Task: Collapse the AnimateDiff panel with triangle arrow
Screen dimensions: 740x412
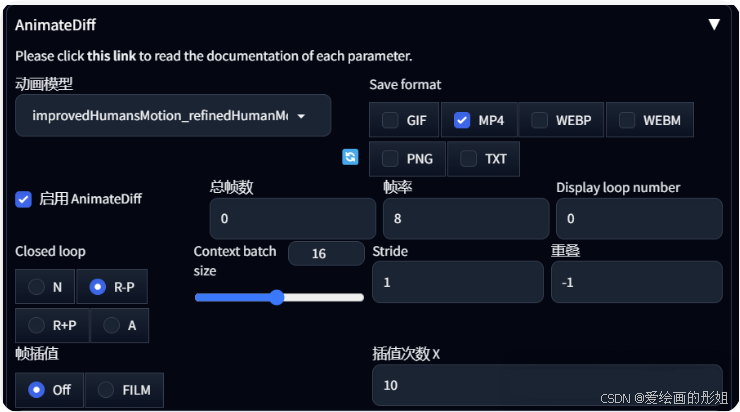Action: (714, 24)
